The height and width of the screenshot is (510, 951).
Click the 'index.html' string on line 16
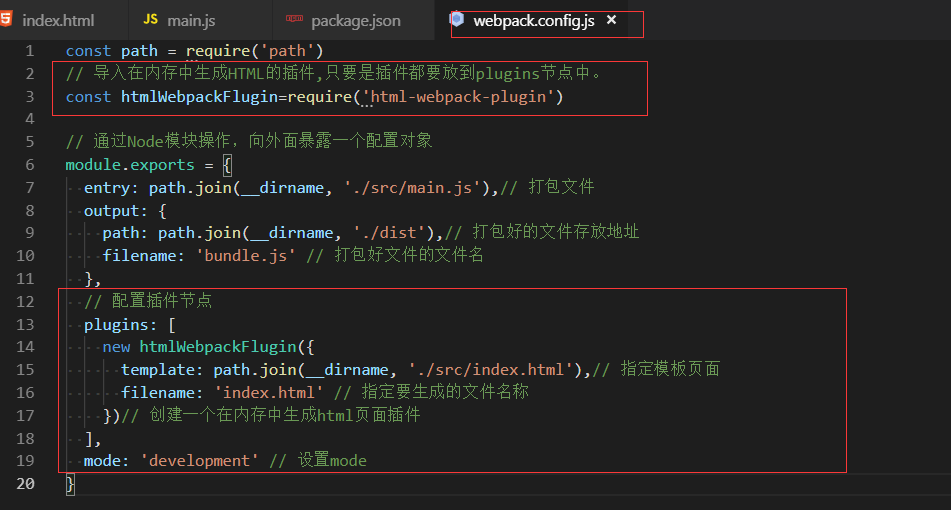(x=269, y=393)
